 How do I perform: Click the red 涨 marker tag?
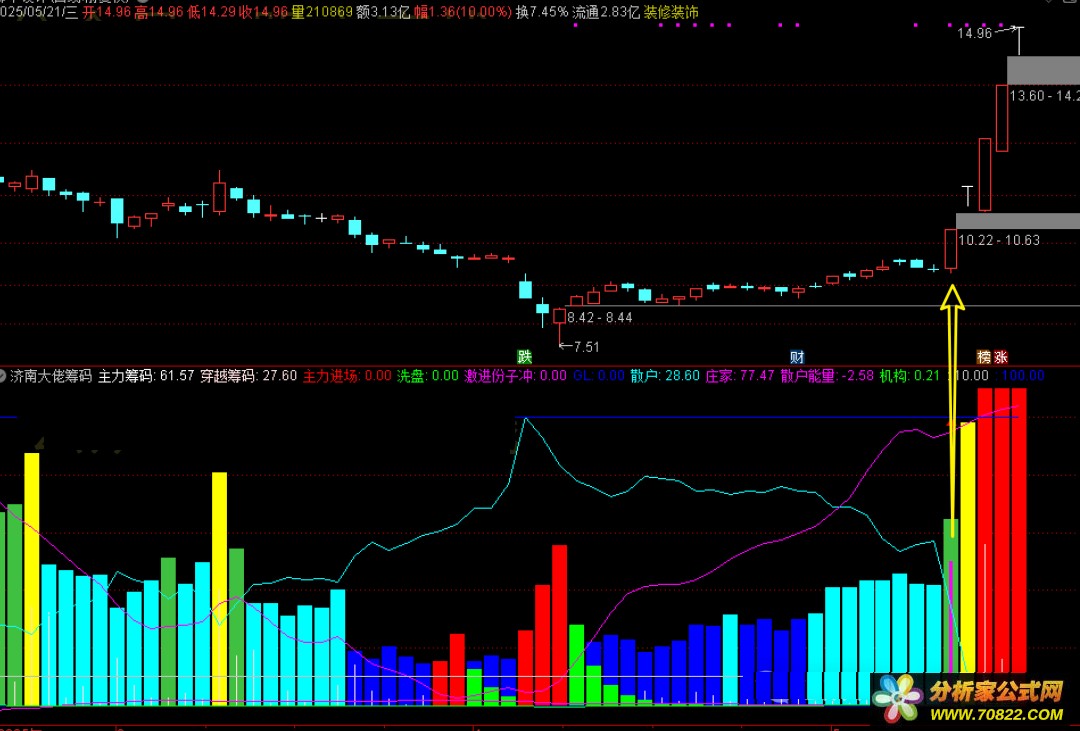pos(1001,357)
